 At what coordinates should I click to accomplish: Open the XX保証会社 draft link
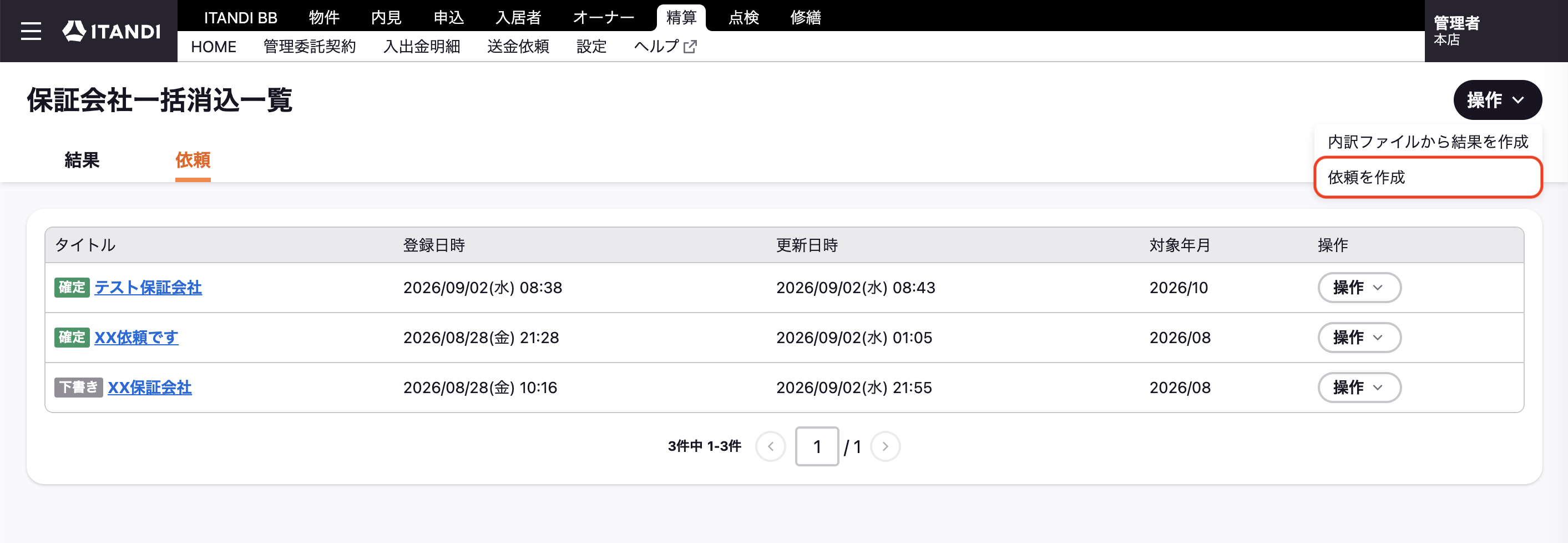pos(150,388)
